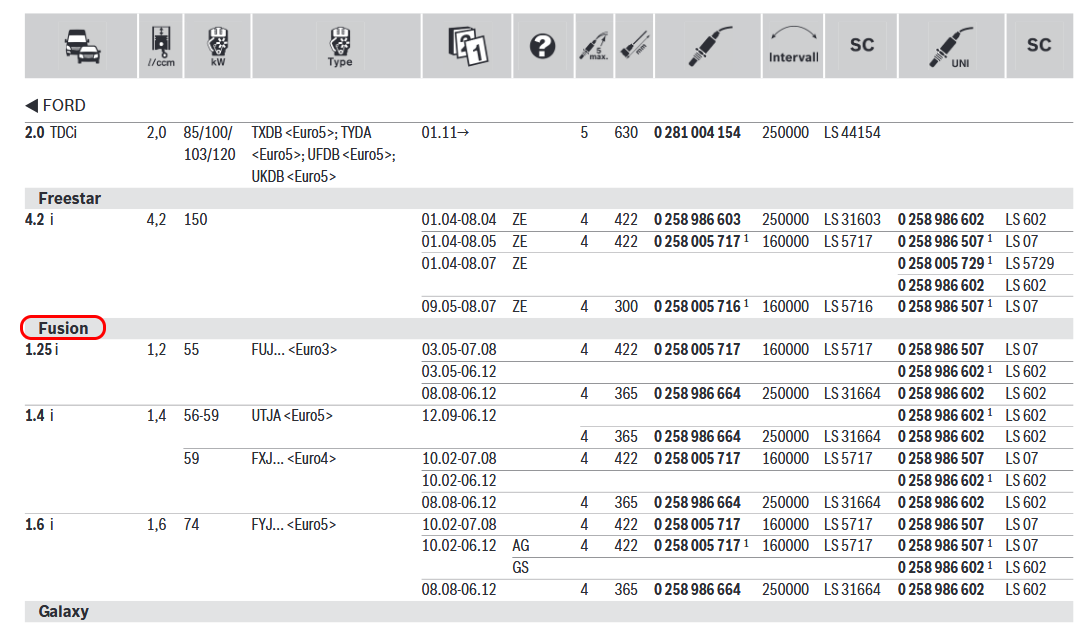The height and width of the screenshot is (624, 1083).
Task: Select part number 0 281 004 154
Action: pyautogui.click(x=697, y=133)
